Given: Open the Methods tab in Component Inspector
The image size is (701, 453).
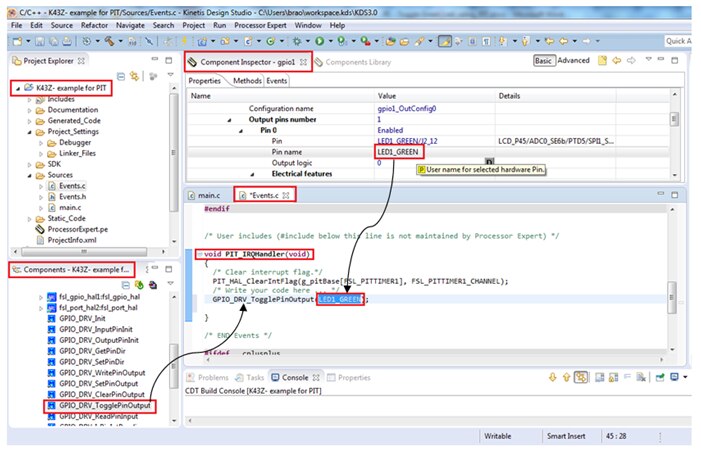Looking at the screenshot, I should coord(247,80).
